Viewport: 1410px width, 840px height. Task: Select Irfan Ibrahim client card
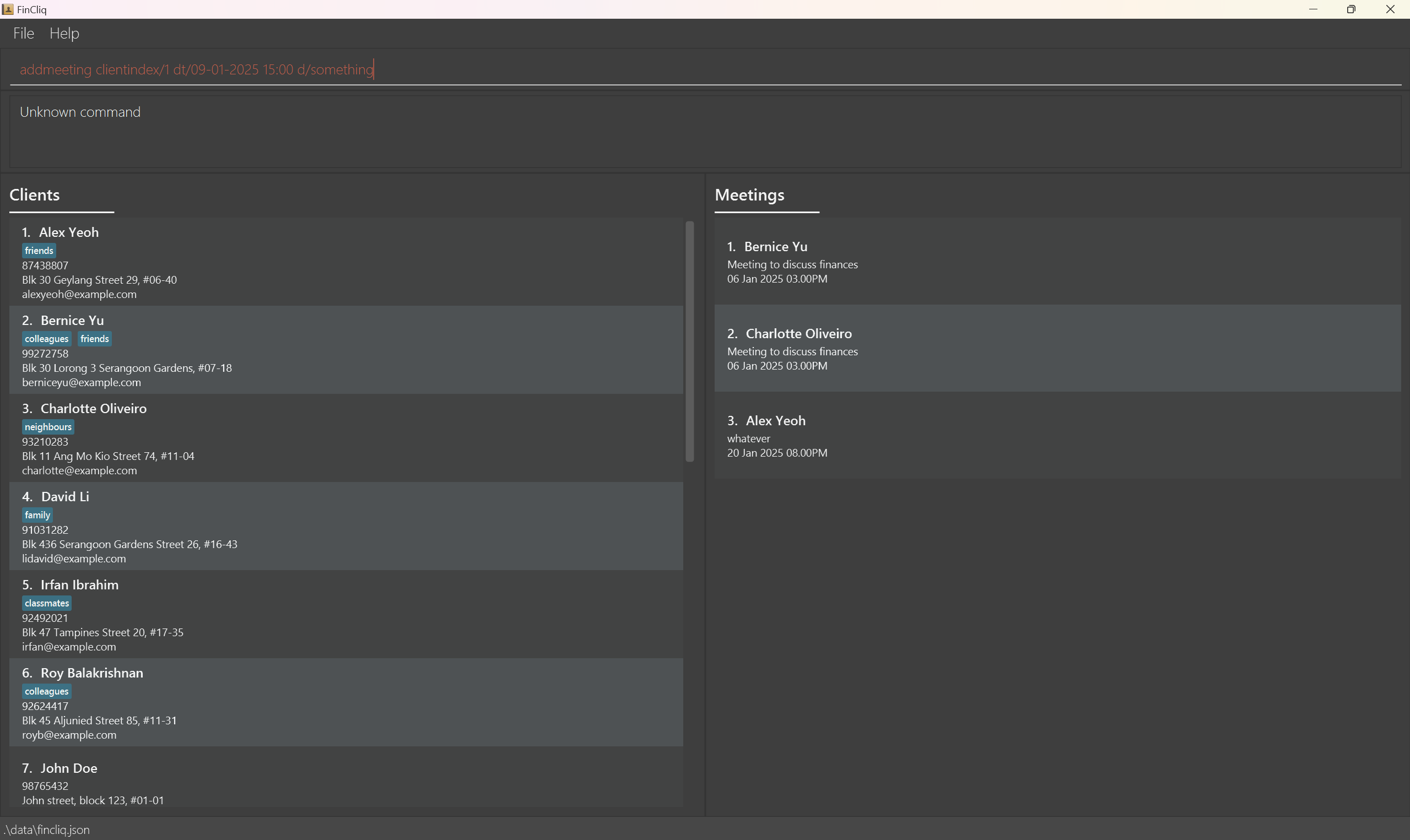[346, 615]
